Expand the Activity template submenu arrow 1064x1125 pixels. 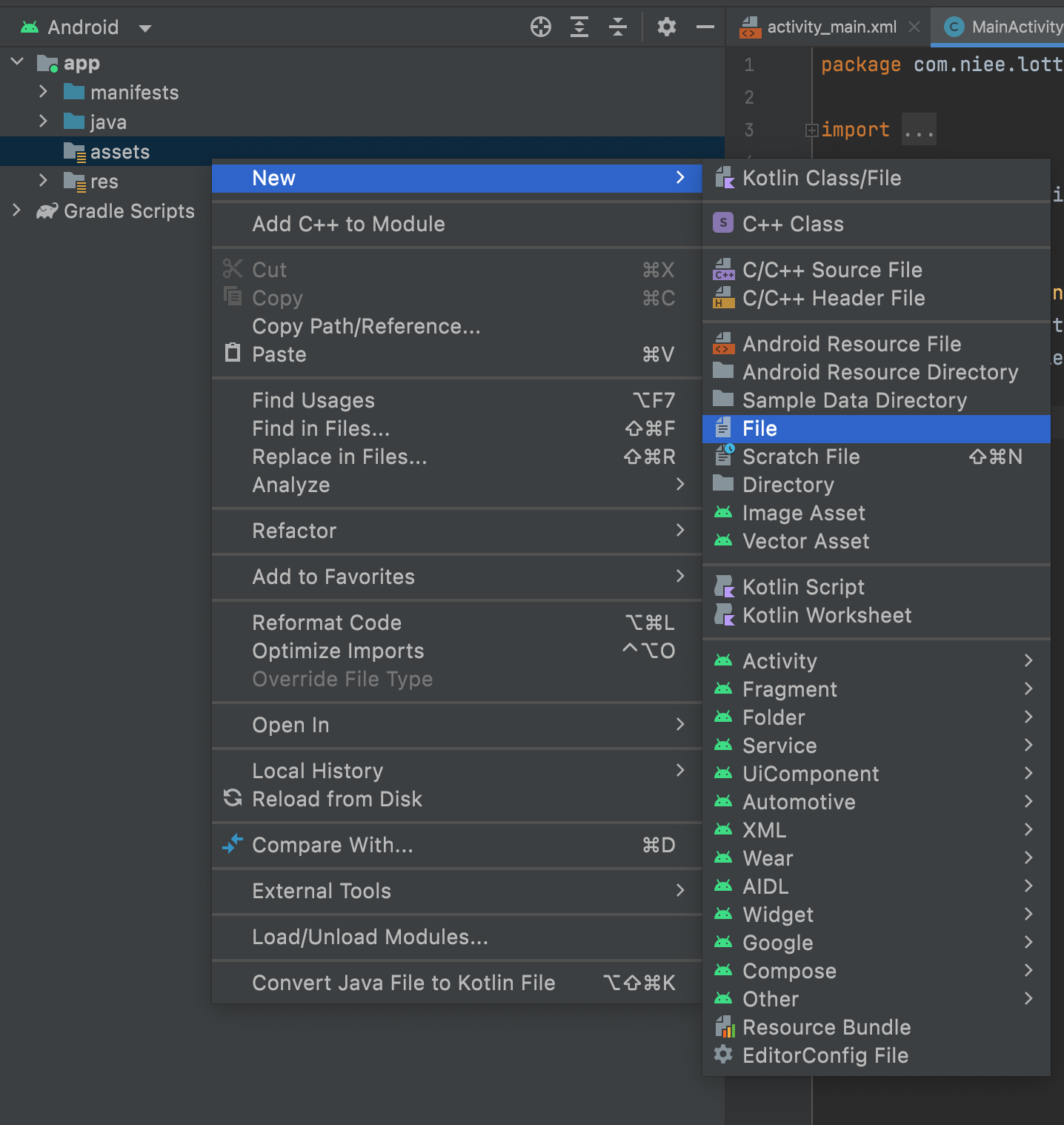pos(1028,660)
